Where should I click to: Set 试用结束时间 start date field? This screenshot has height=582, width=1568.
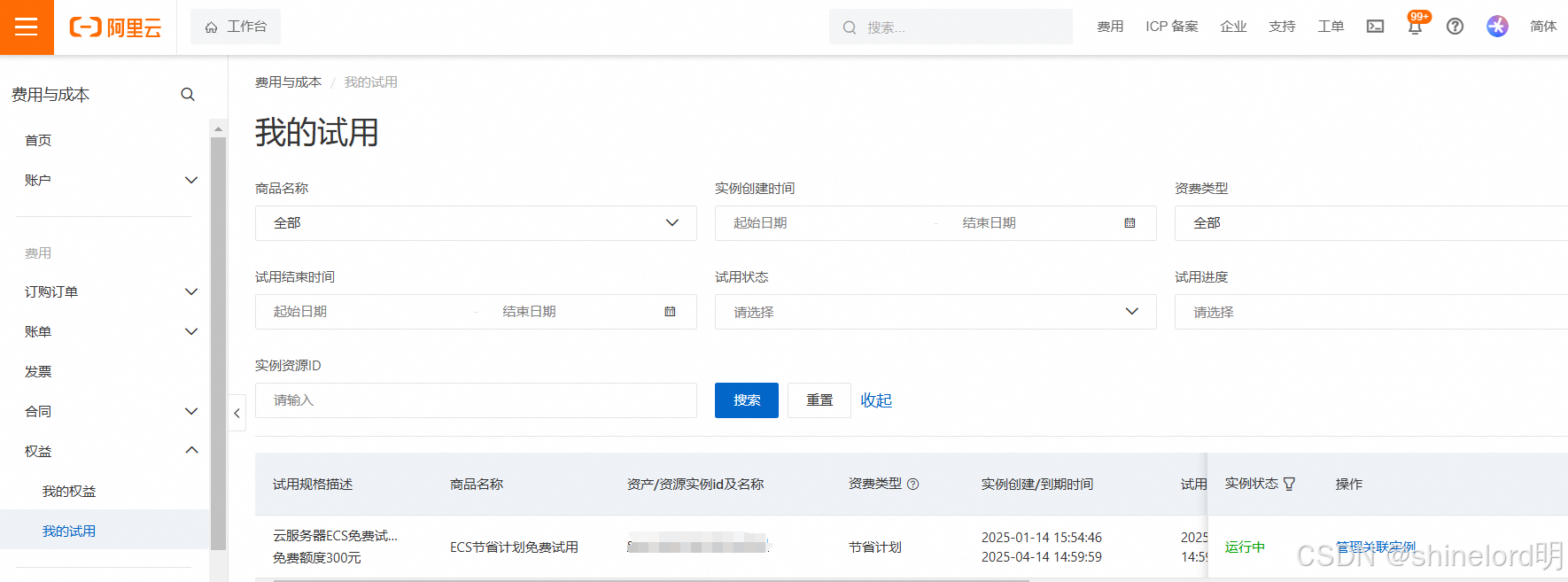(x=365, y=312)
